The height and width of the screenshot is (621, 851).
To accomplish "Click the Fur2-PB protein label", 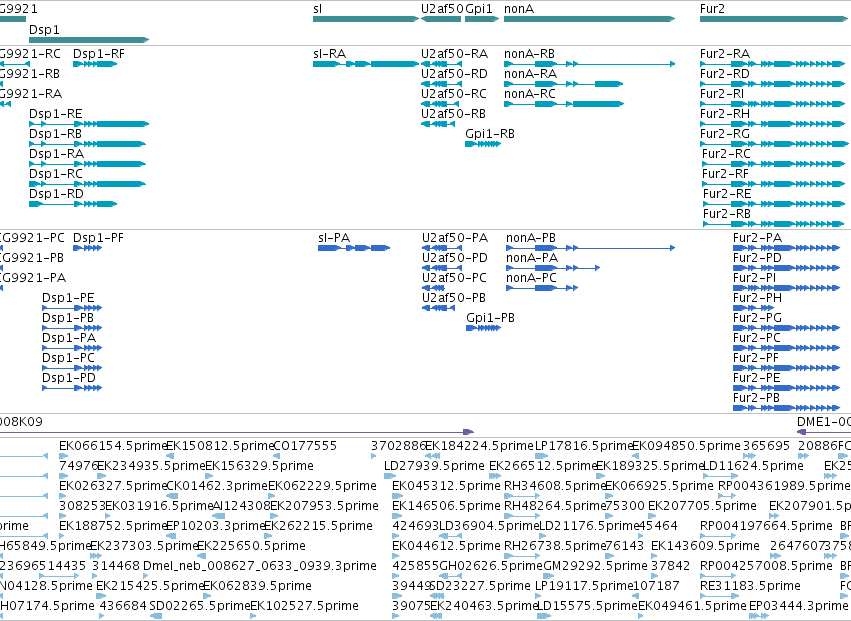I will coord(756,397).
